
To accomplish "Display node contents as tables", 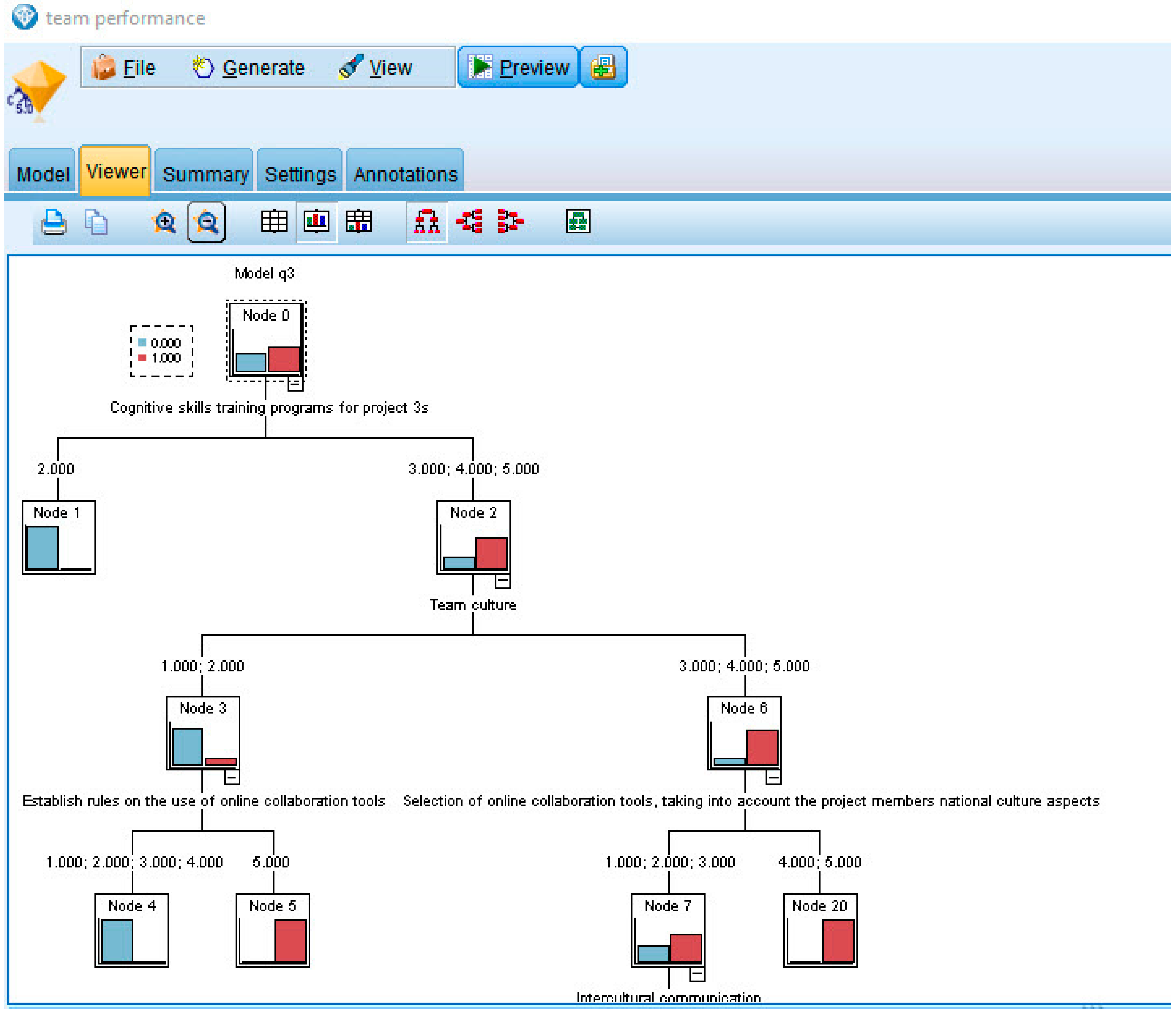I will click(274, 222).
